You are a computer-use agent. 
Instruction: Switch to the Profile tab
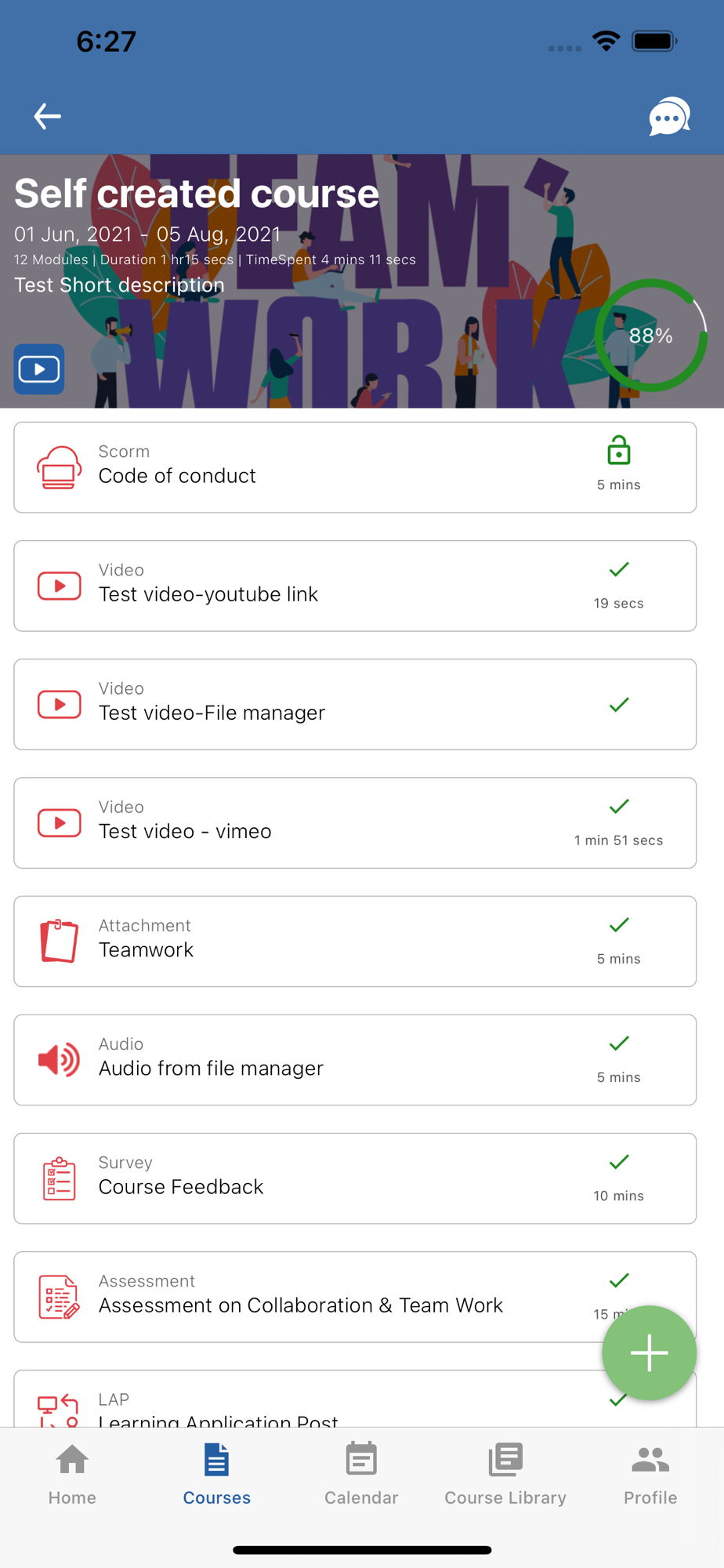pos(650,1475)
